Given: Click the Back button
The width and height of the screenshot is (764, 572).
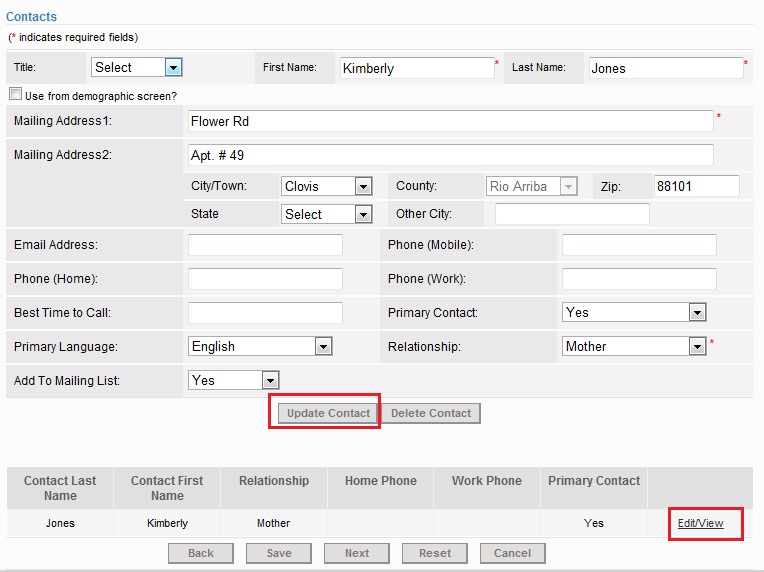Looking at the screenshot, I should click(201, 553).
